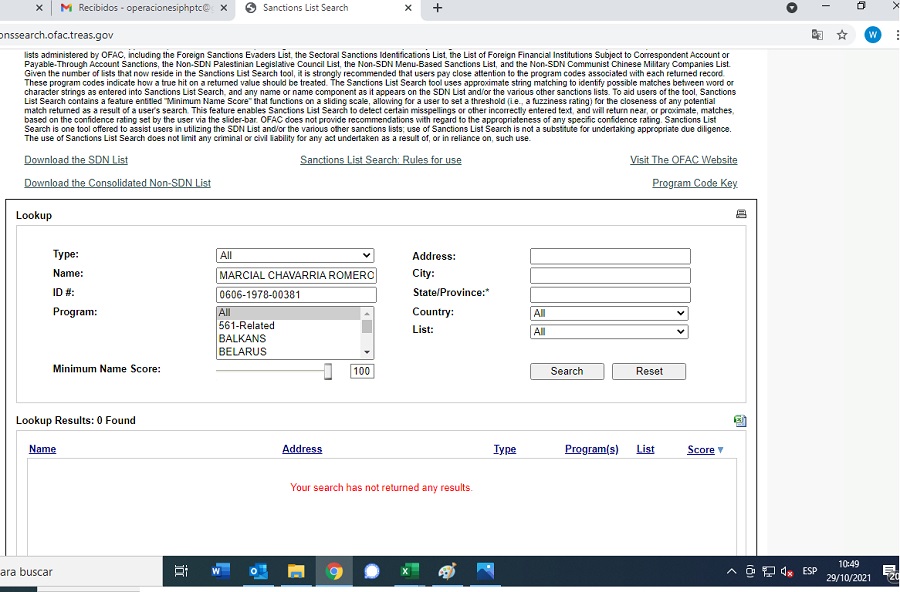900x592 pixels.
Task: Open the Country dropdown
Action: pos(609,313)
